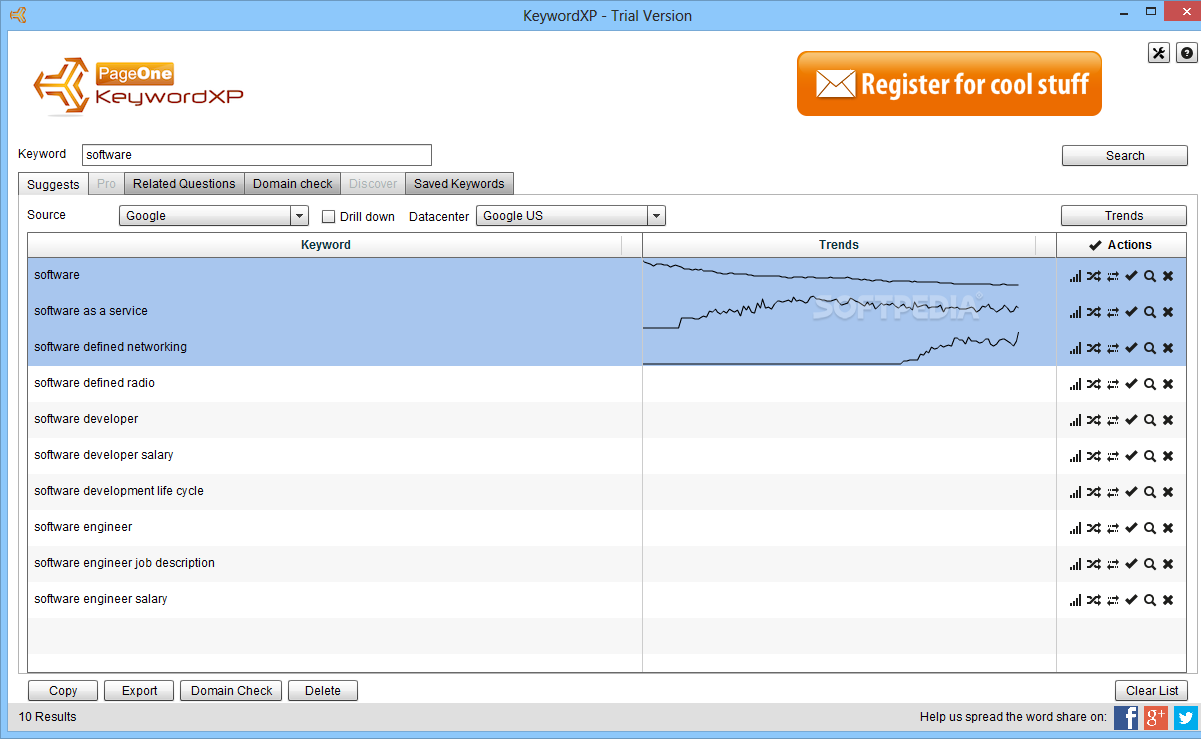Screen dimensions: 1201x739
Task: Select the 'software engineer job description' keyword
Action: [124, 563]
